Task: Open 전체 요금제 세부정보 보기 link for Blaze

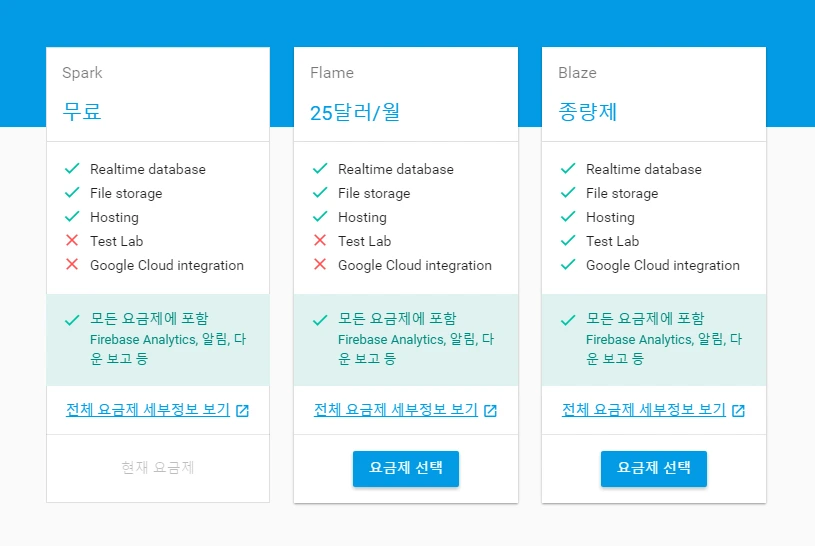Action: pos(644,410)
